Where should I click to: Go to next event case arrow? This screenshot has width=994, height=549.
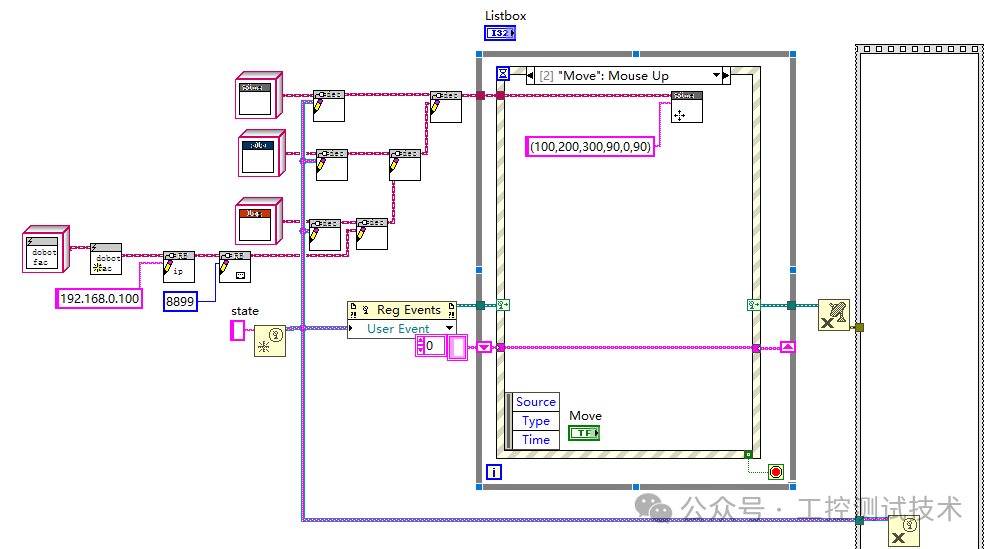(726, 75)
